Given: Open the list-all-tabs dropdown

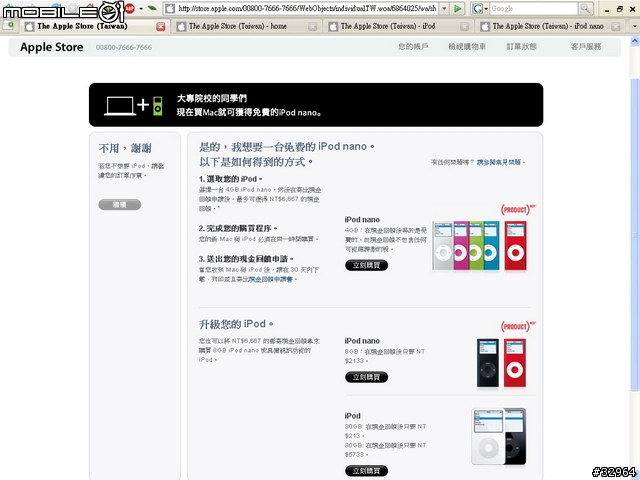Looking at the screenshot, I should [634, 27].
